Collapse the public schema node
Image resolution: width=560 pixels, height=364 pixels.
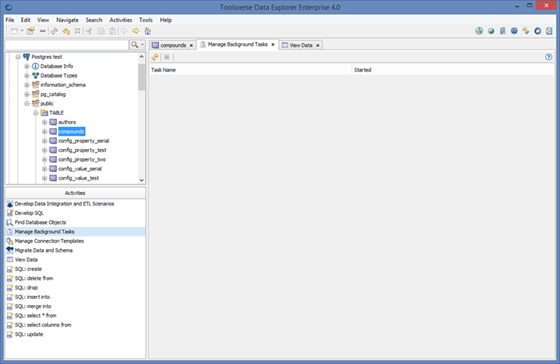coord(27,104)
